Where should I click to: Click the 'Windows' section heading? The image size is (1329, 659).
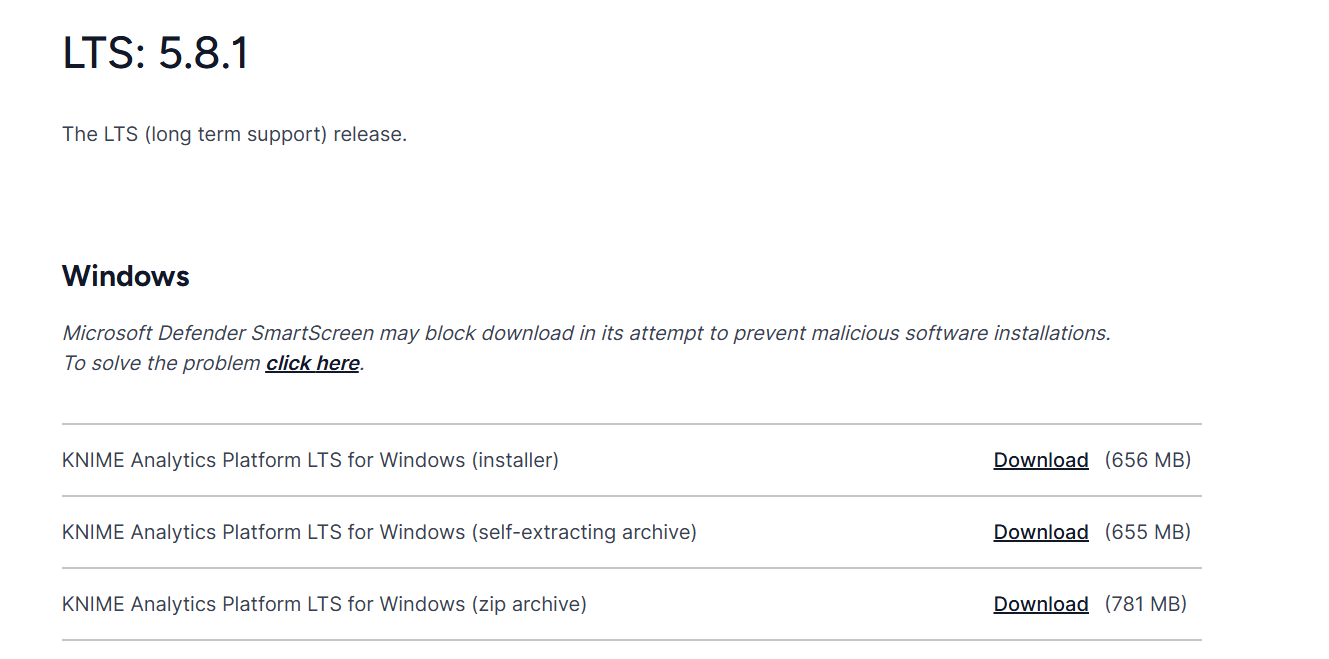pyautogui.click(x=126, y=276)
